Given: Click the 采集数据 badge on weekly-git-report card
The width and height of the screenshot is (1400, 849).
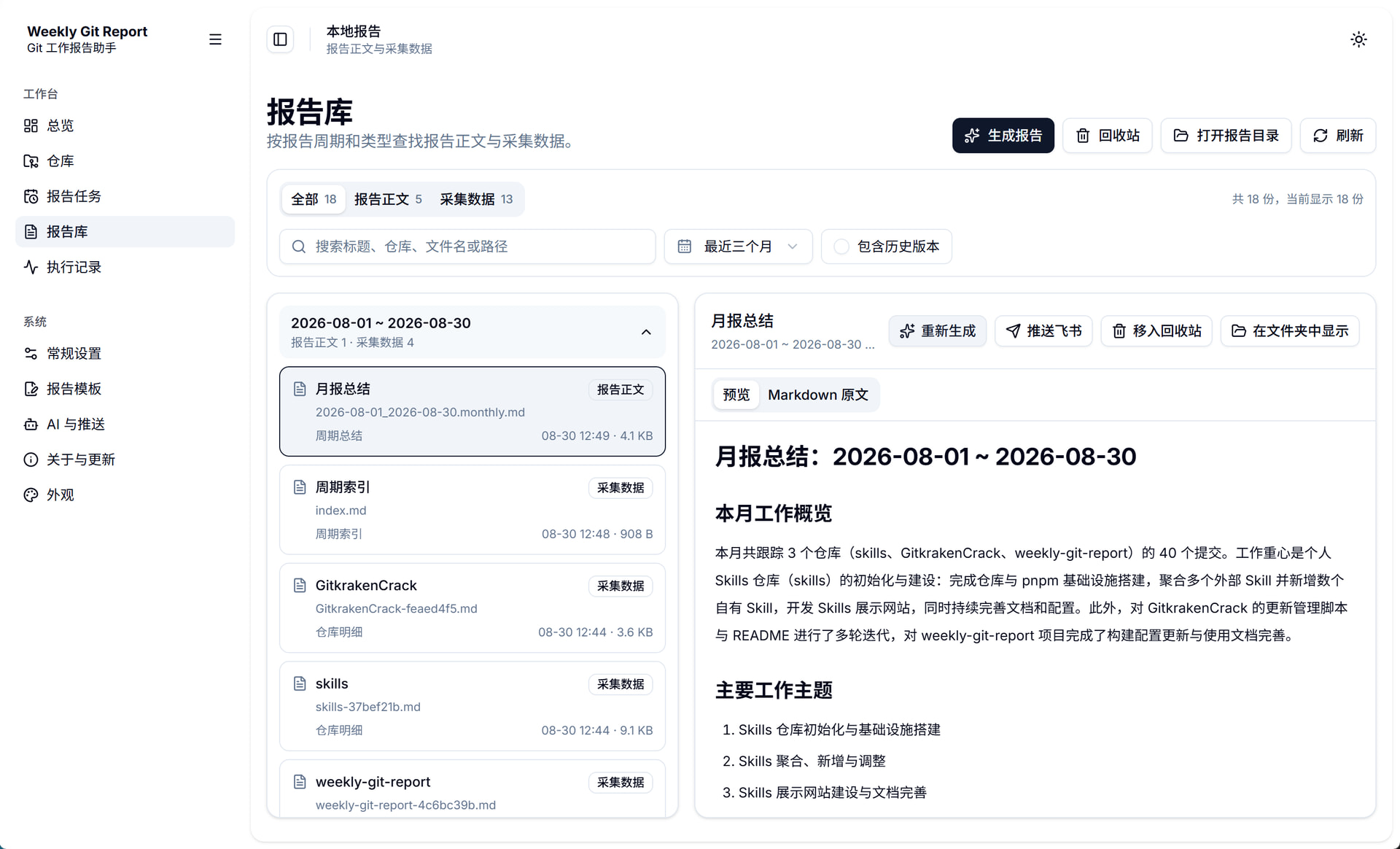Looking at the screenshot, I should tap(621, 783).
